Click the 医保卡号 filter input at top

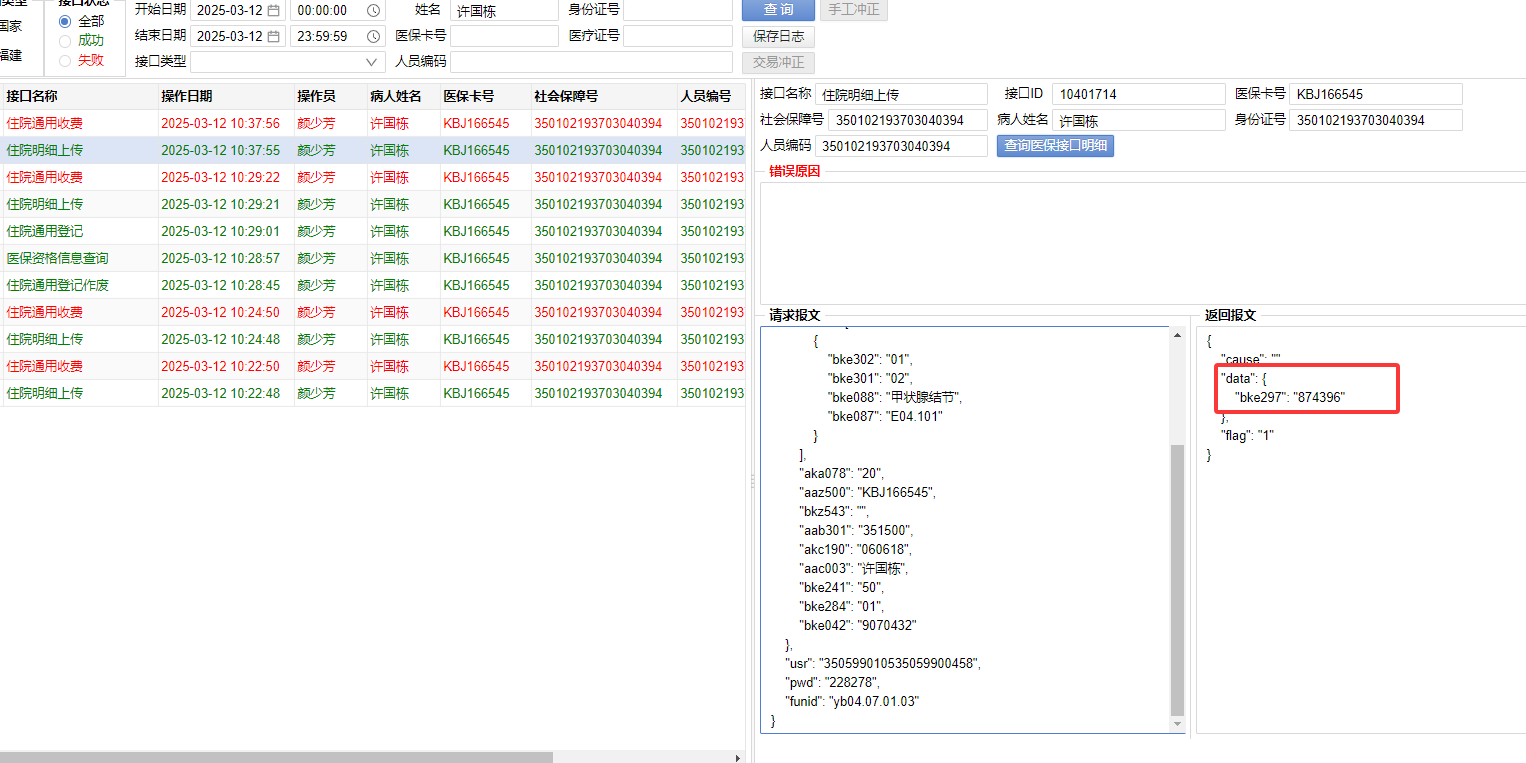pos(504,36)
